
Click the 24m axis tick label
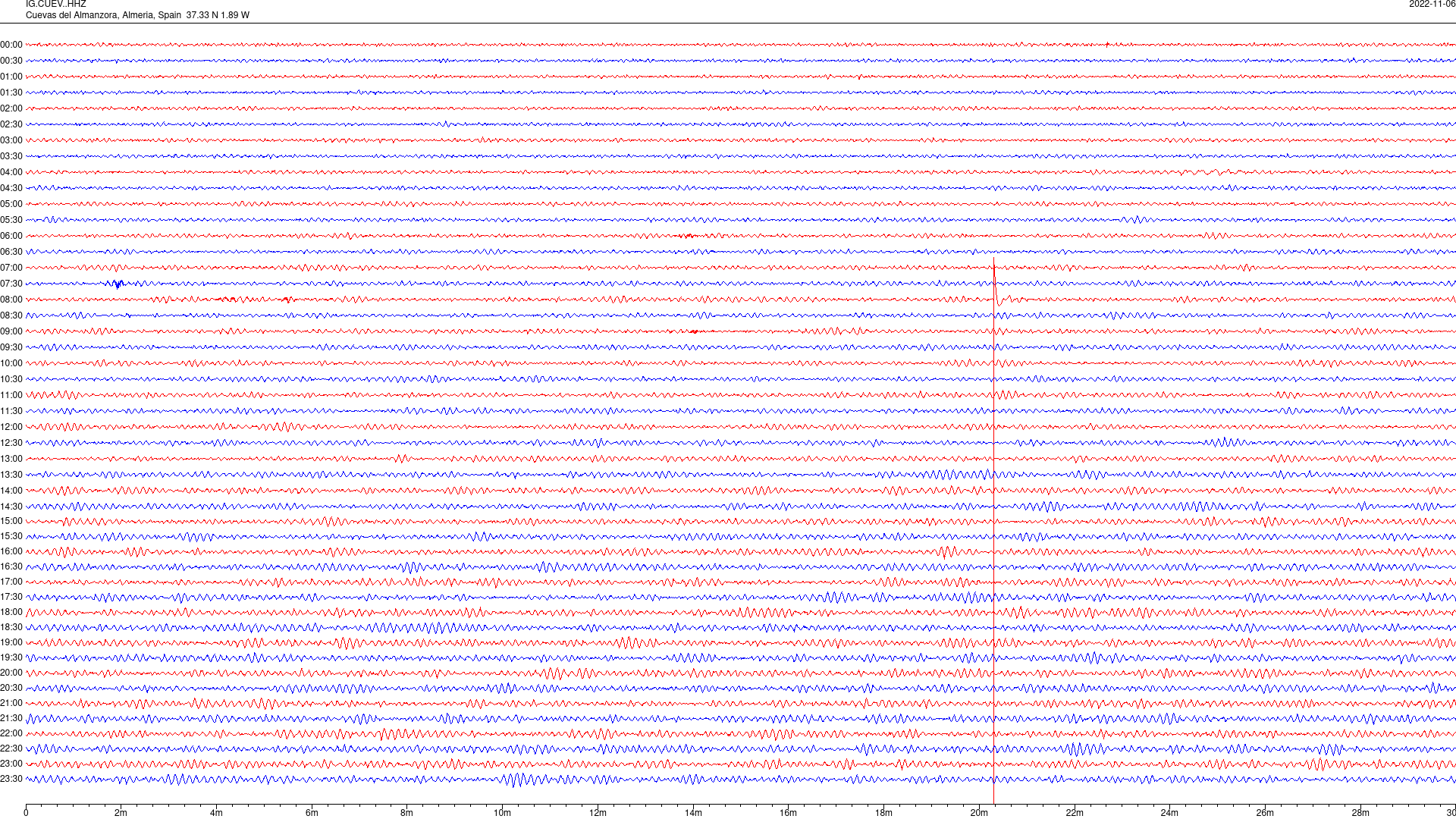click(1169, 813)
